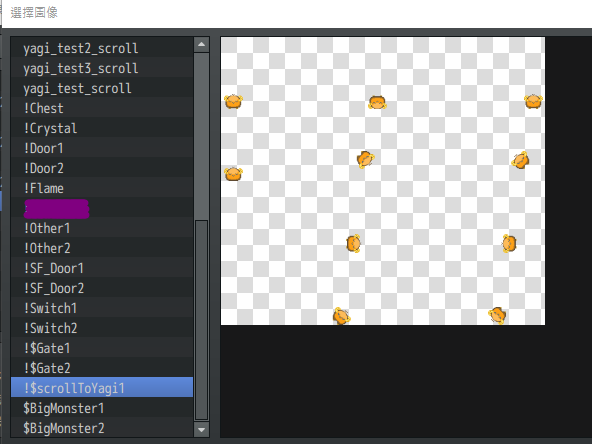The image size is (592, 444).
Task: Select the !Other2 image entry
Action: point(102,248)
